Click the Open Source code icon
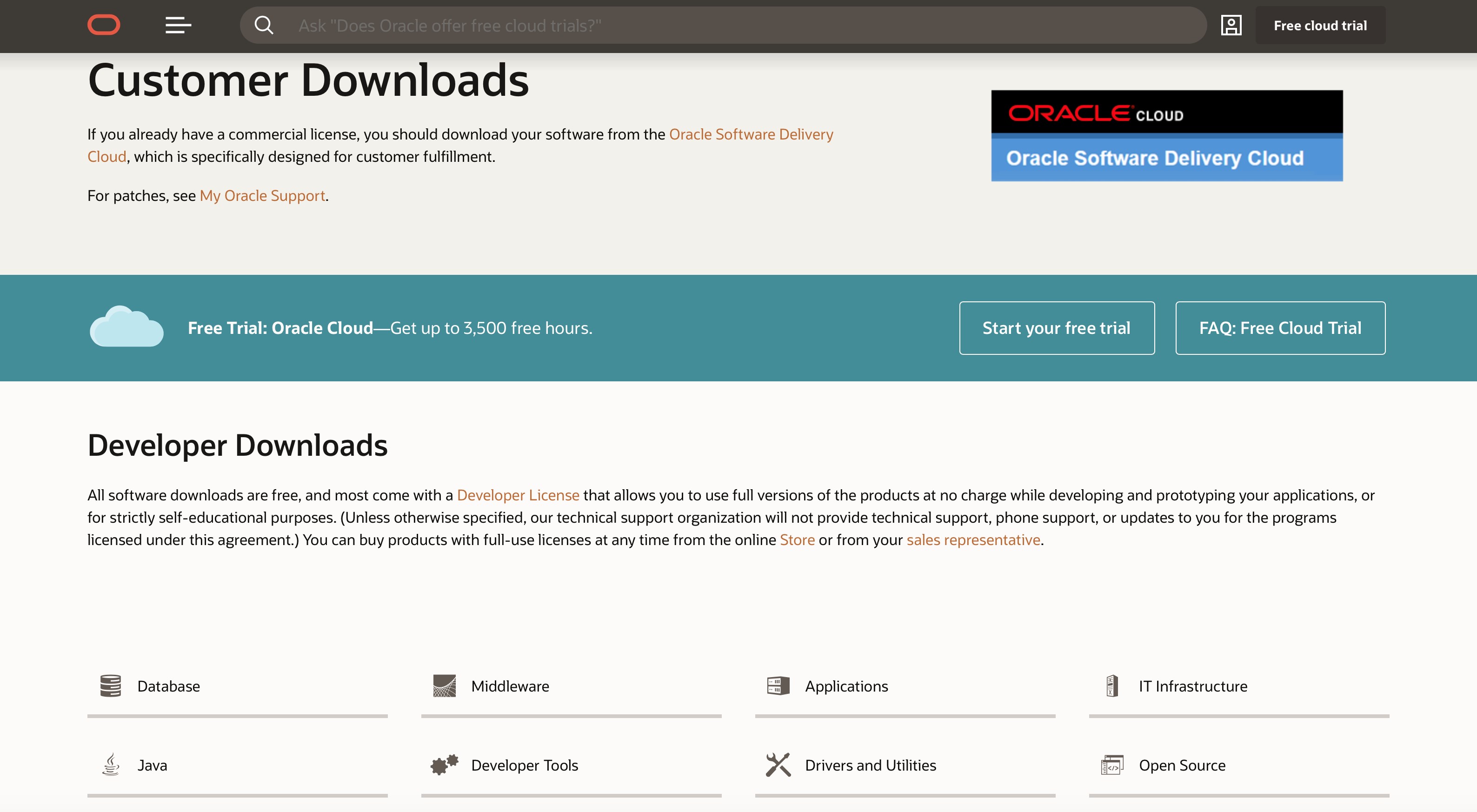This screenshot has height=812, width=1477. [x=1112, y=765]
